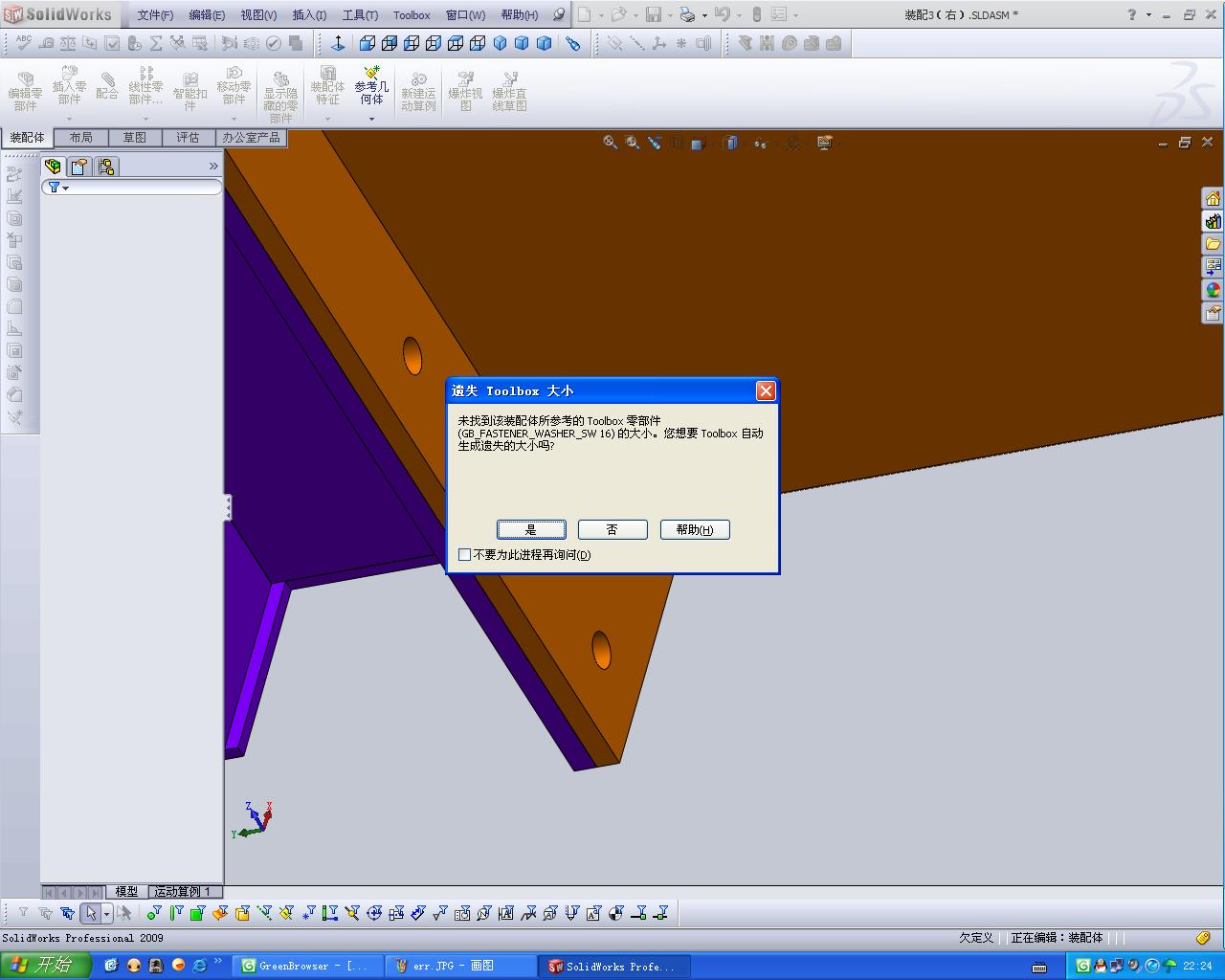Open the PropertyManager tab icon

pyautogui.click(x=79, y=167)
